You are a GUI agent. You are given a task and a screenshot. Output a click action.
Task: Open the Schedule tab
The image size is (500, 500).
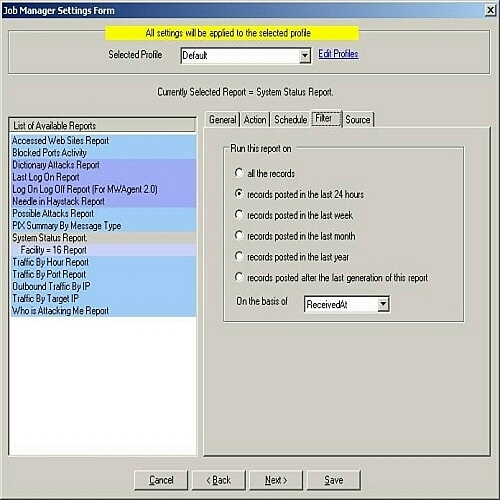tap(290, 119)
